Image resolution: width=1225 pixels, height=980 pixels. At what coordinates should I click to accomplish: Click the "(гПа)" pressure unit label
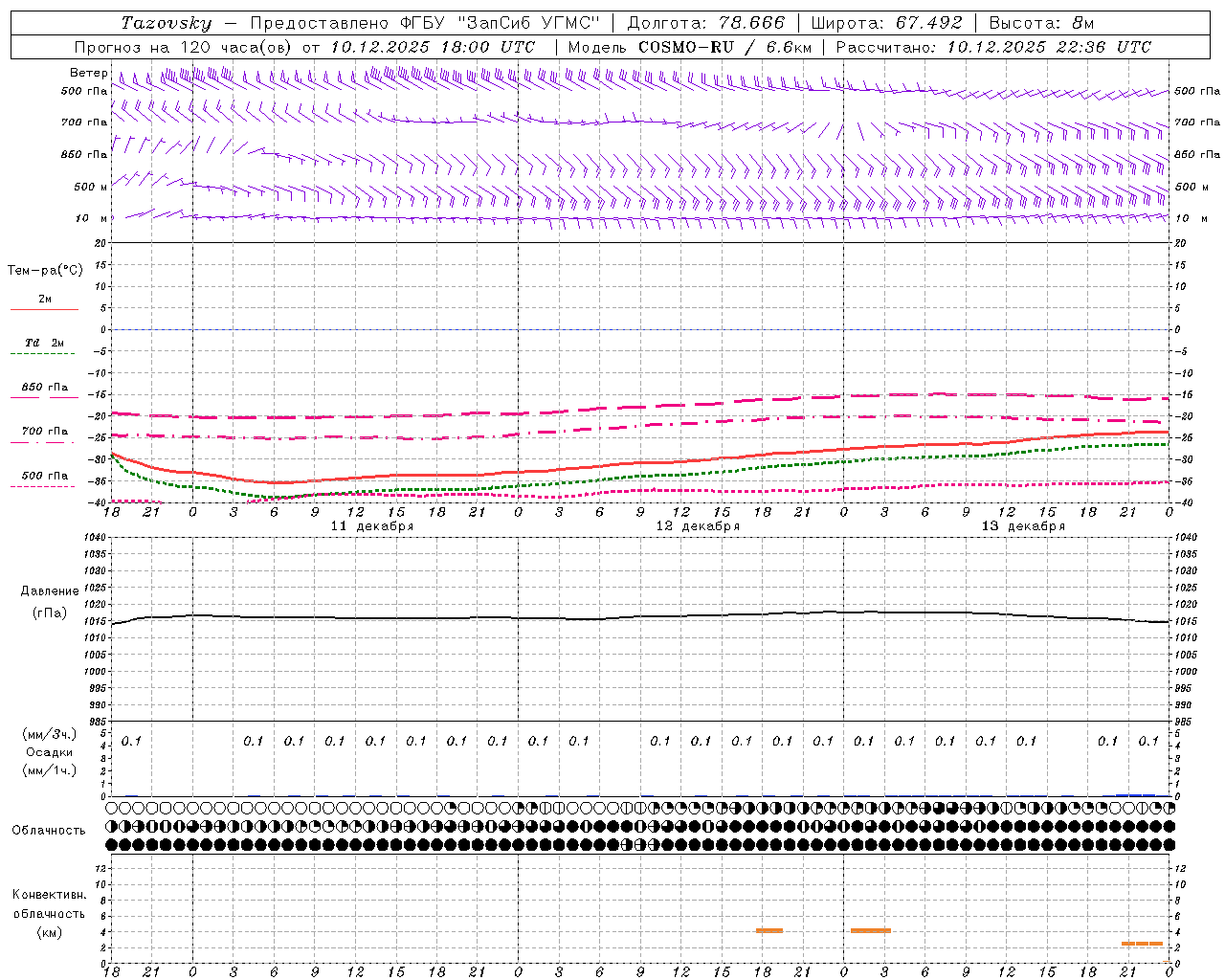[50, 613]
